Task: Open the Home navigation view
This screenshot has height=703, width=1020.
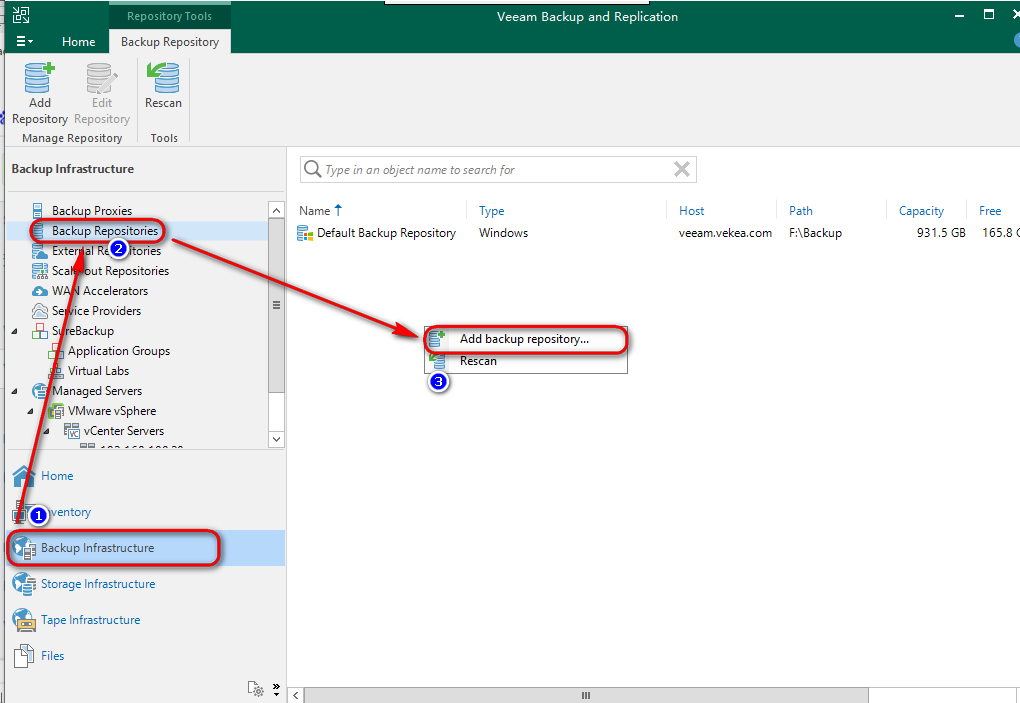Action: (57, 476)
